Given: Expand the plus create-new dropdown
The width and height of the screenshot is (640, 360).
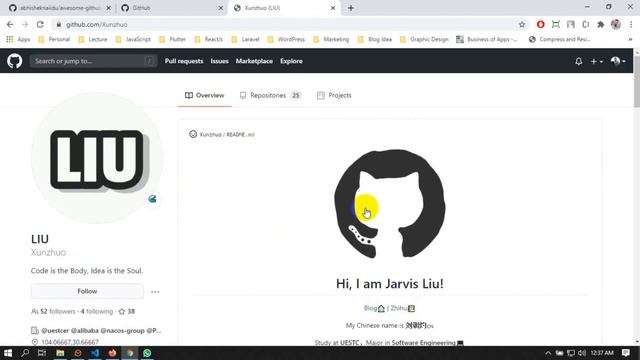Looking at the screenshot, I should (596, 61).
